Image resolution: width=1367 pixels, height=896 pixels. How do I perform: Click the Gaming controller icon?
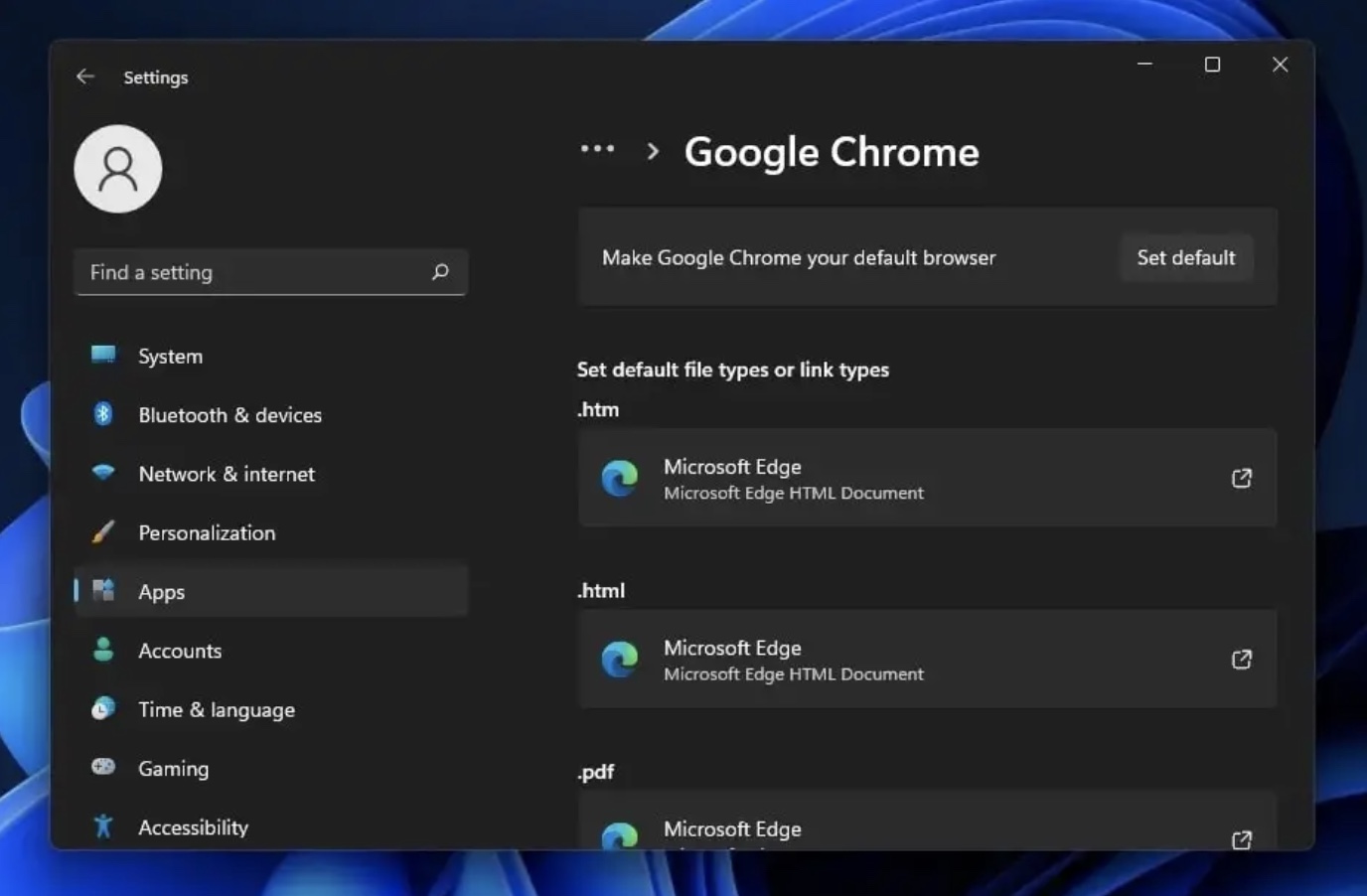pyautogui.click(x=103, y=767)
